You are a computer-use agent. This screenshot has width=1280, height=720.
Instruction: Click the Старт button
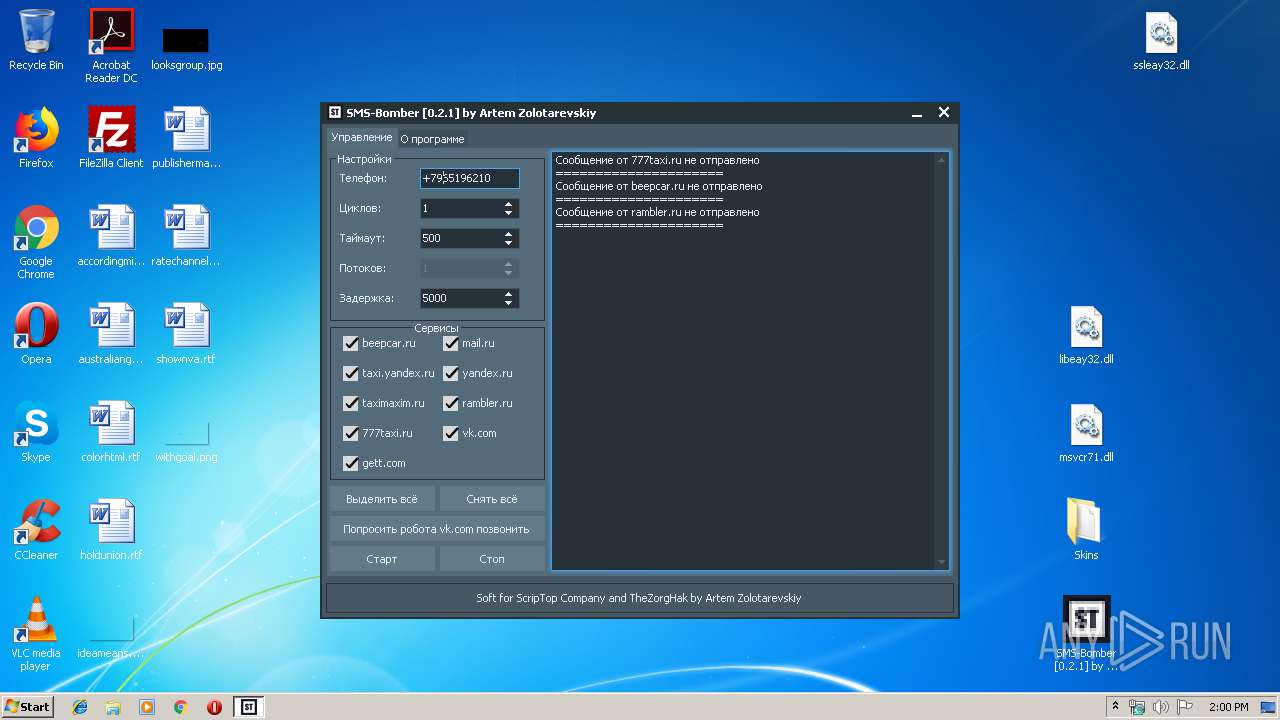click(x=382, y=559)
